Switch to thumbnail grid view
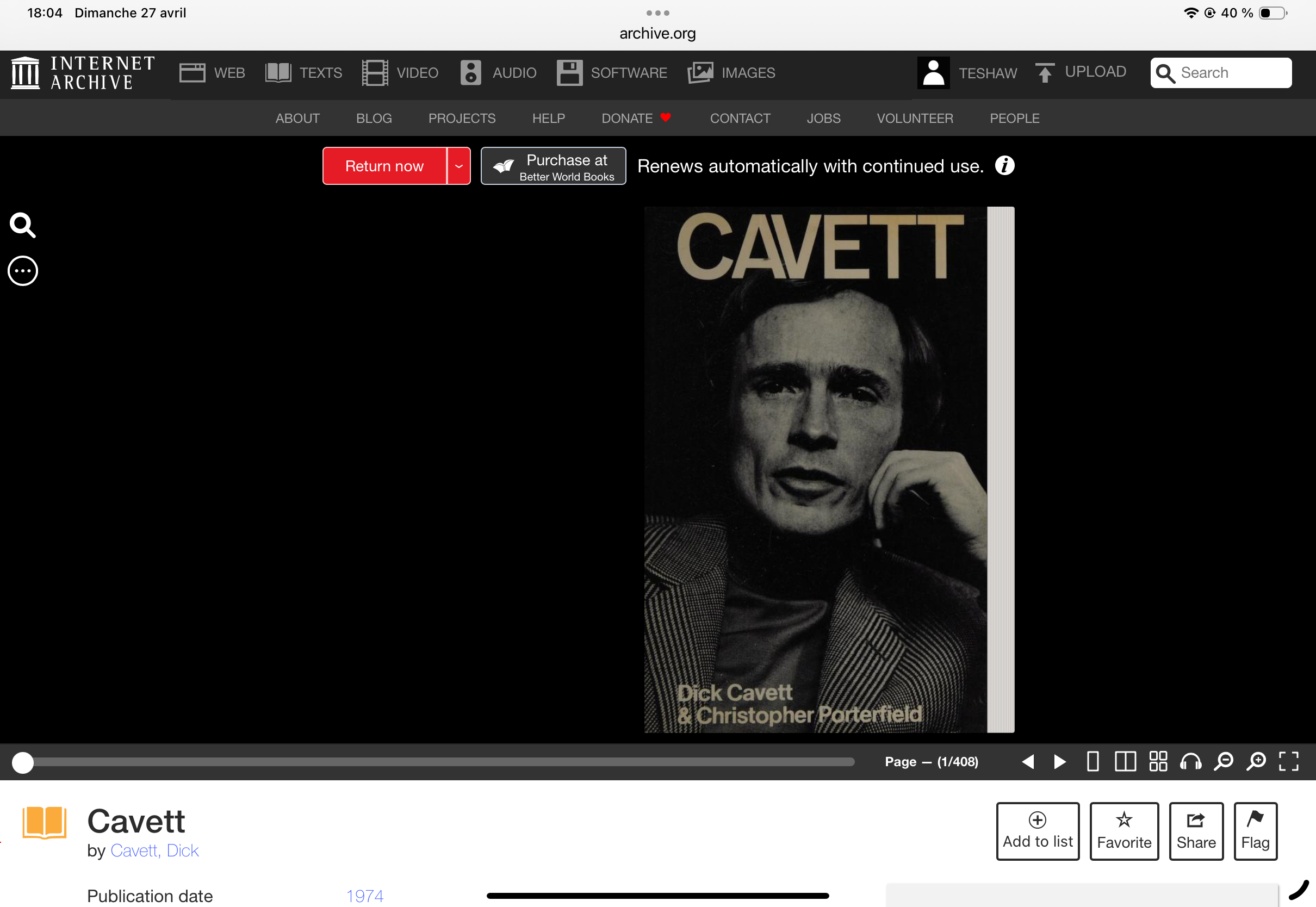The width and height of the screenshot is (1316, 907). point(1158,761)
